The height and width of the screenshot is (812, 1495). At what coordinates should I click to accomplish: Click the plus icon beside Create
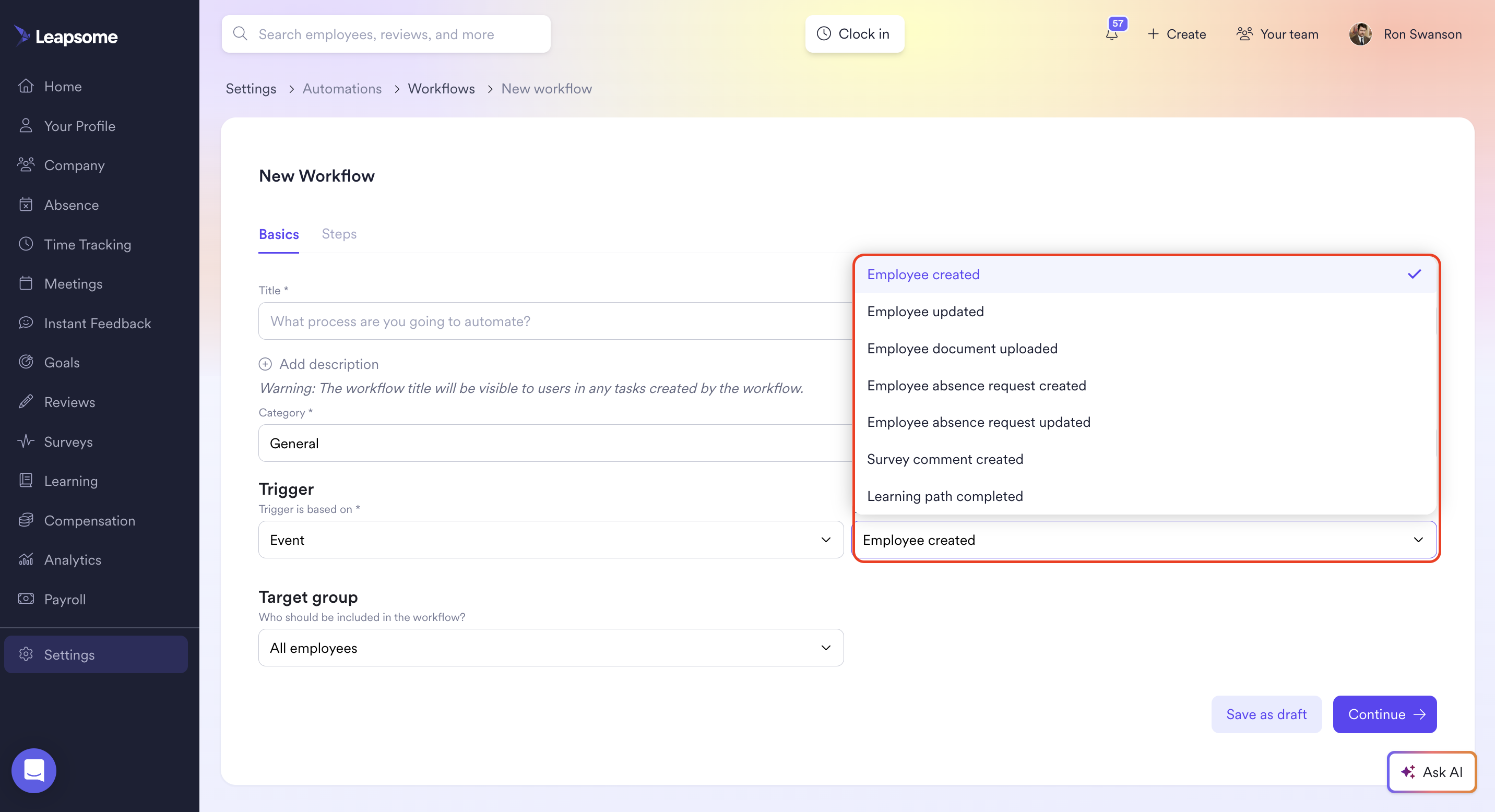[1153, 33]
